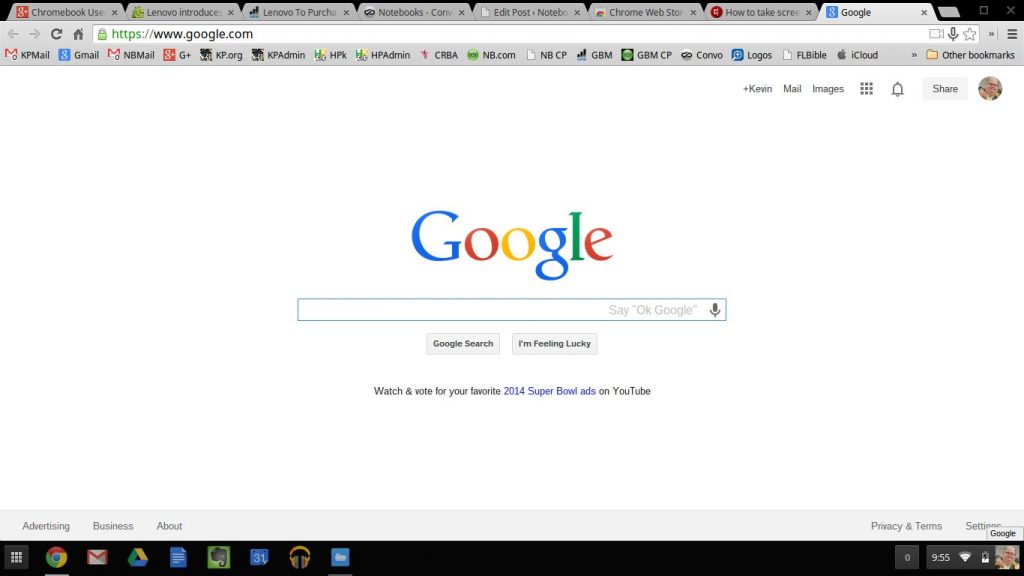Screen dimensions: 1024x576
Task: Click the browser forward arrow
Action: tap(35, 34)
